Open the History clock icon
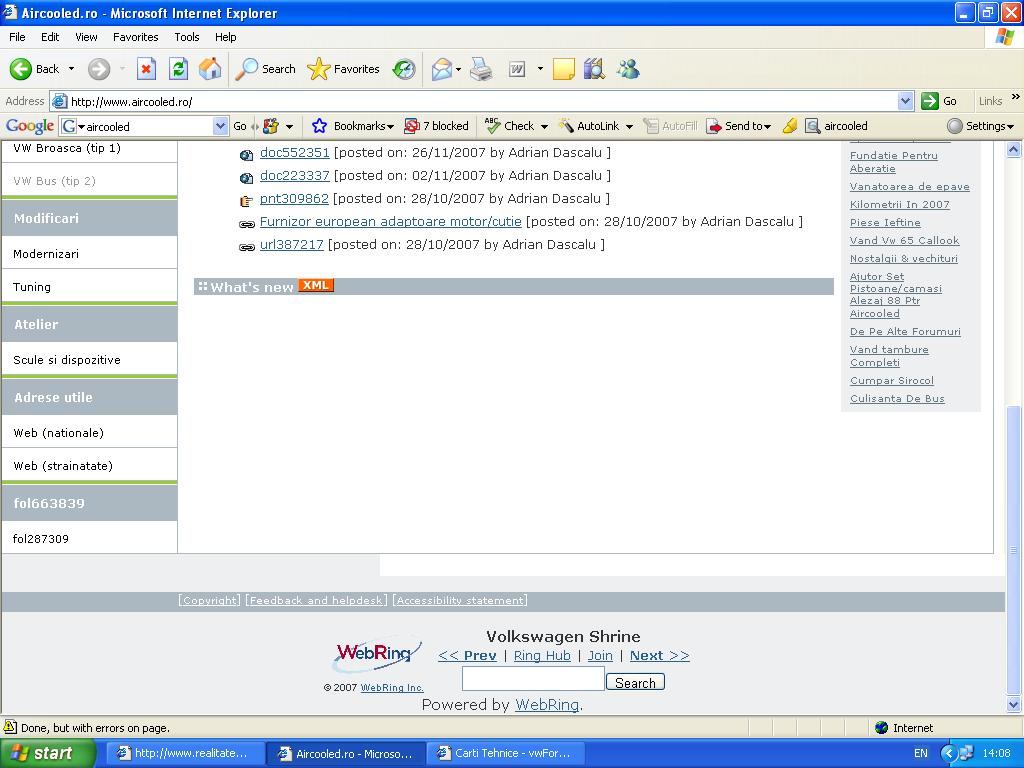The image size is (1024, 768). tap(404, 69)
